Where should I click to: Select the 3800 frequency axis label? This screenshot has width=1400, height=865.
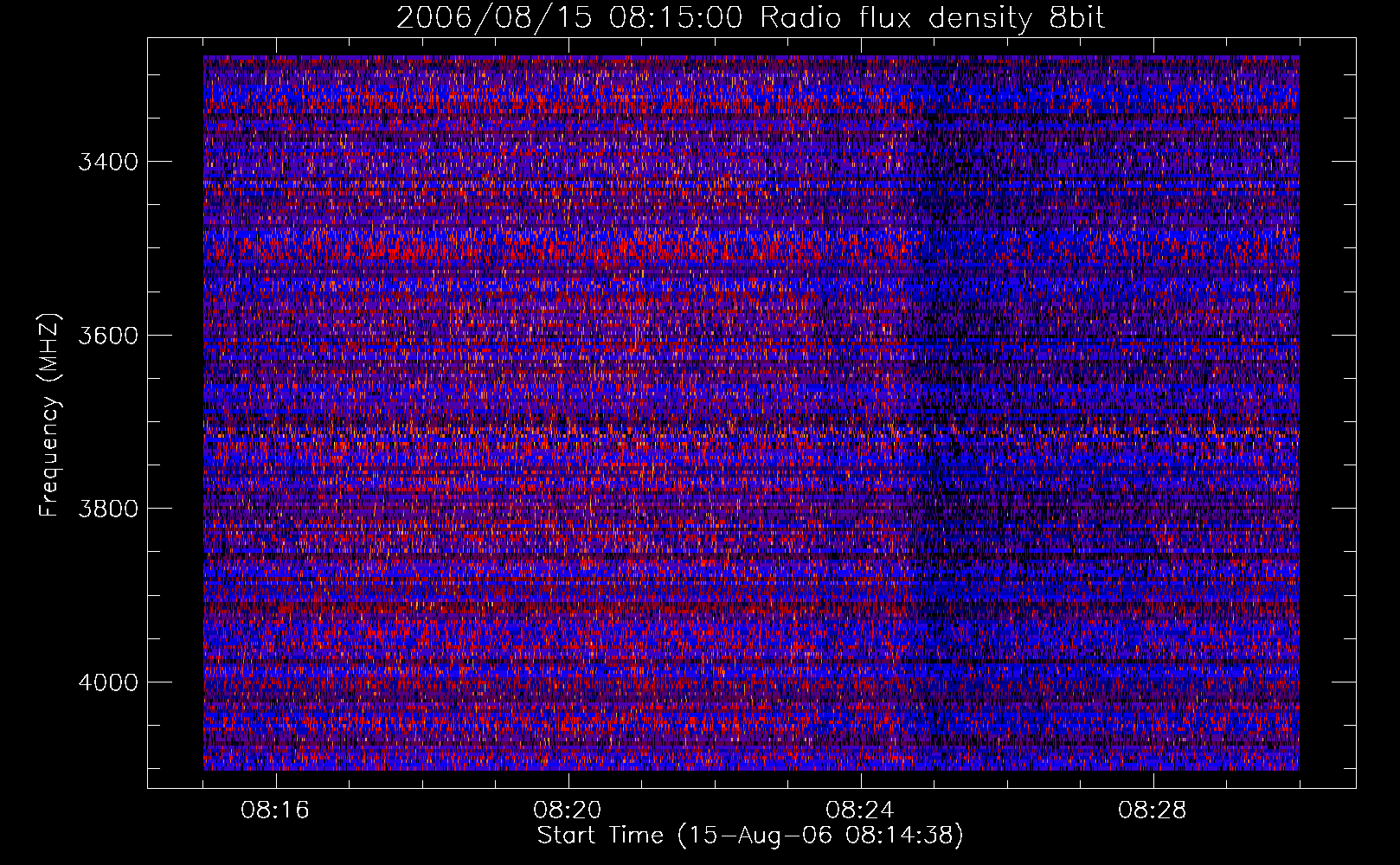(107, 509)
